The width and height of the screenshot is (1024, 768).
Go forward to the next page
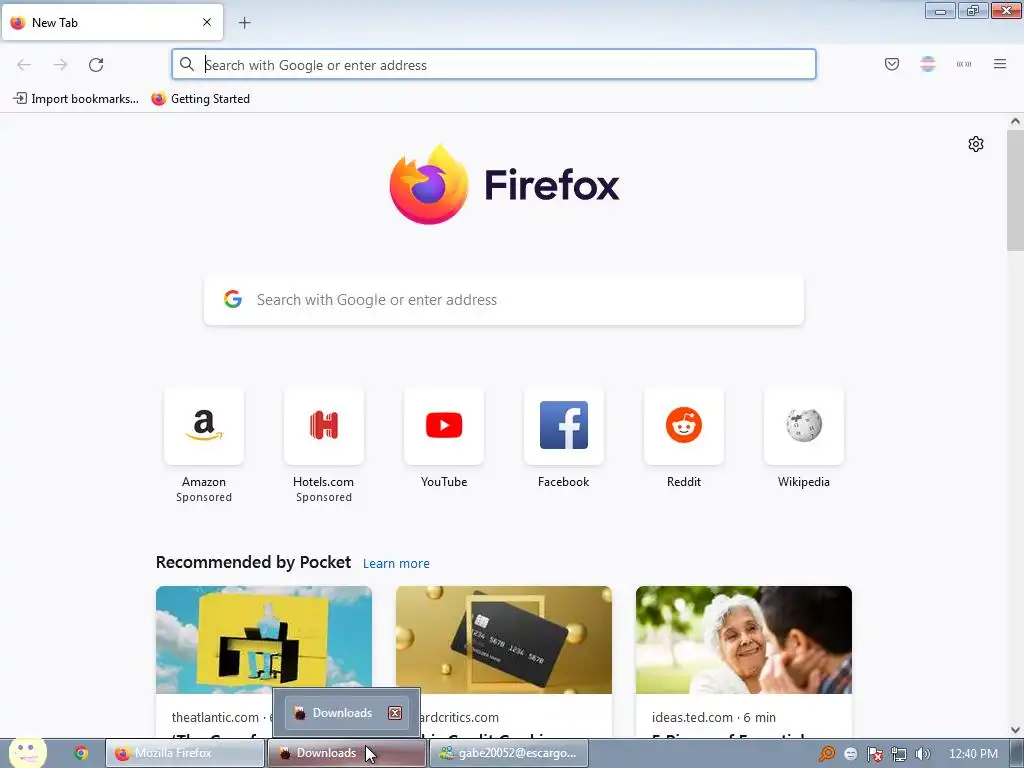point(60,65)
